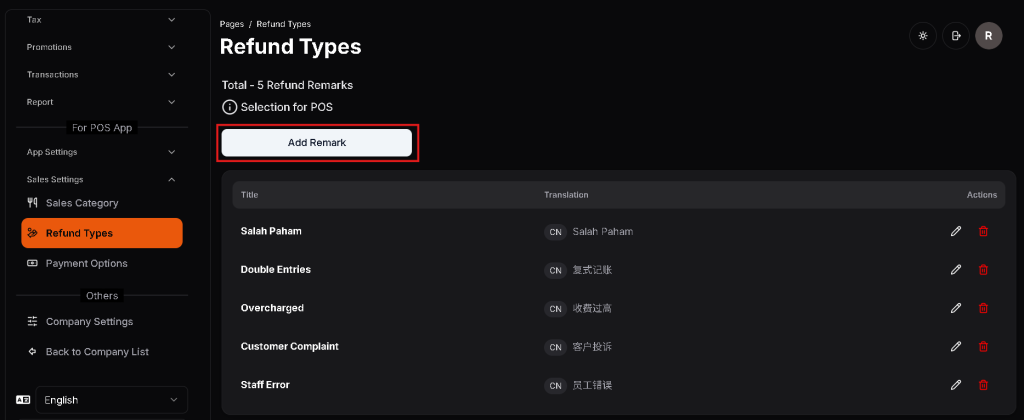
Task: Click the edit pencil for Salah Paham
Action: [x=956, y=231]
